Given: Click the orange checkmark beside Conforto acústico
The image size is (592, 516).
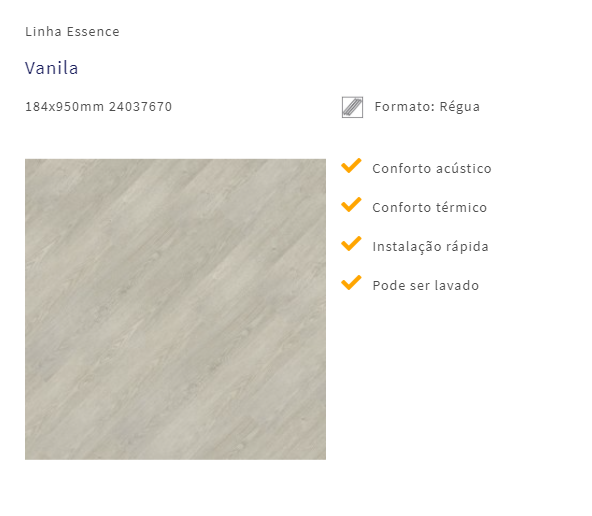Looking at the screenshot, I should click(351, 166).
